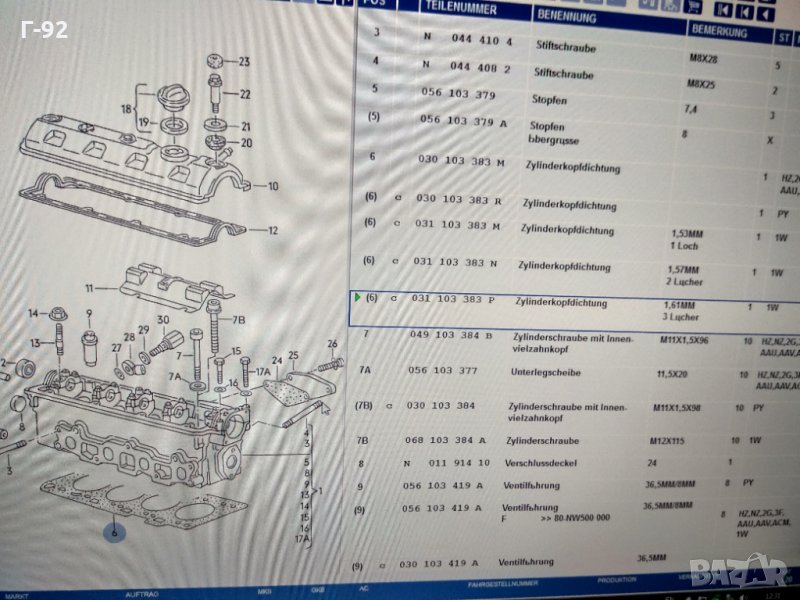800x600 pixels.
Task: Click the MARKT item in bottom bar
Action: [18, 593]
